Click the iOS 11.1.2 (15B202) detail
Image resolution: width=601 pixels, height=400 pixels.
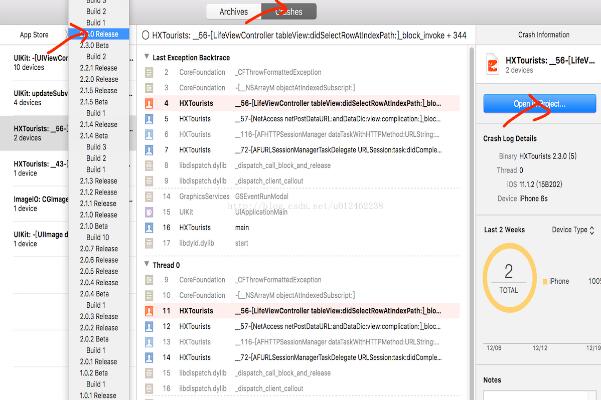coord(534,184)
